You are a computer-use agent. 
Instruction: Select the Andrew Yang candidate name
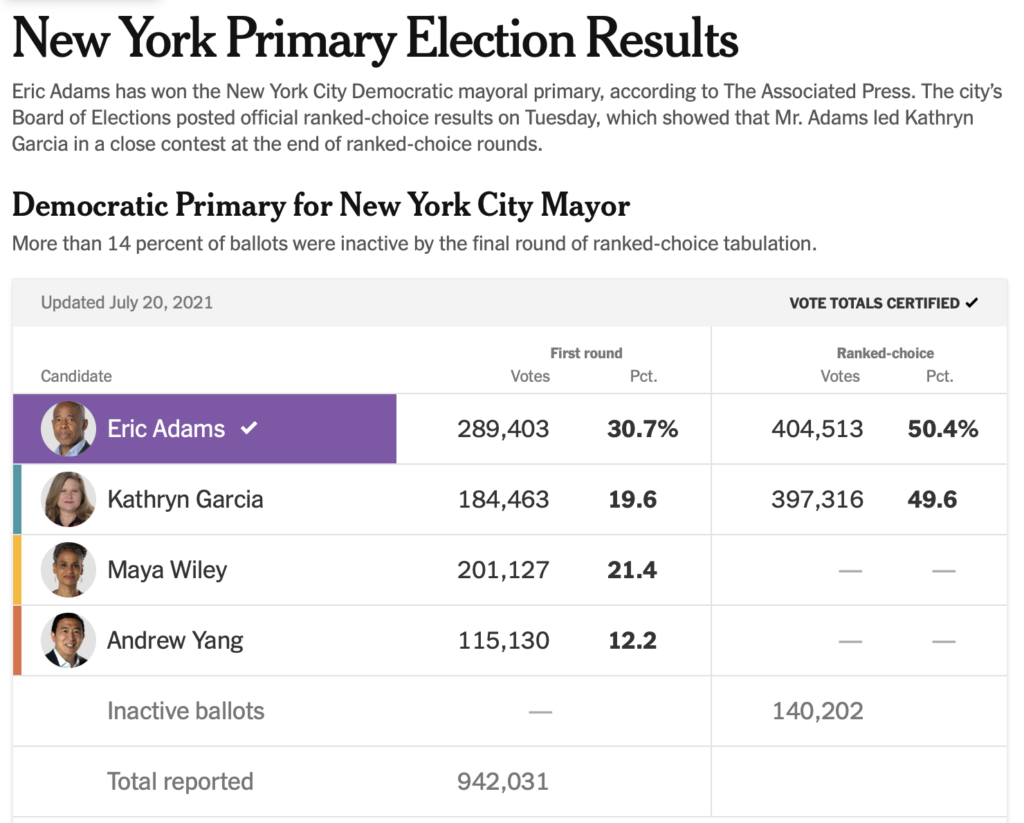click(x=175, y=640)
